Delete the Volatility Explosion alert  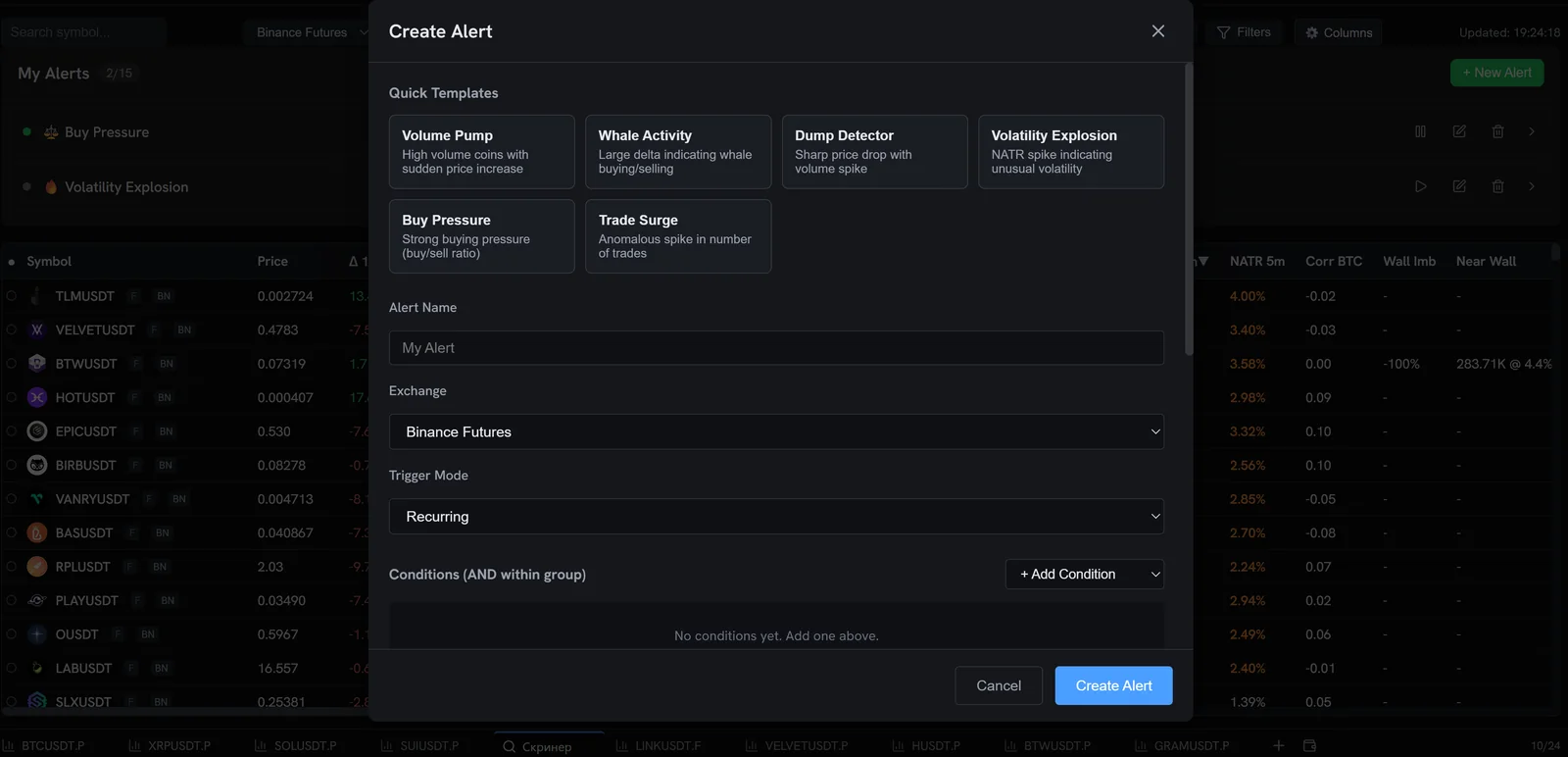tap(1497, 186)
